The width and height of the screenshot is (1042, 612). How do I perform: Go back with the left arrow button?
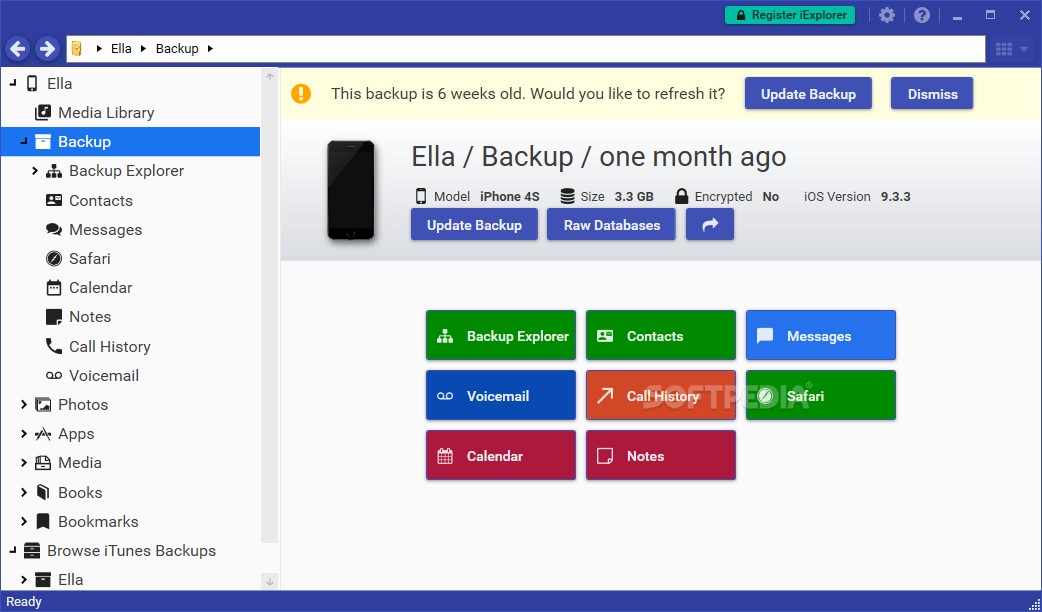coord(18,49)
